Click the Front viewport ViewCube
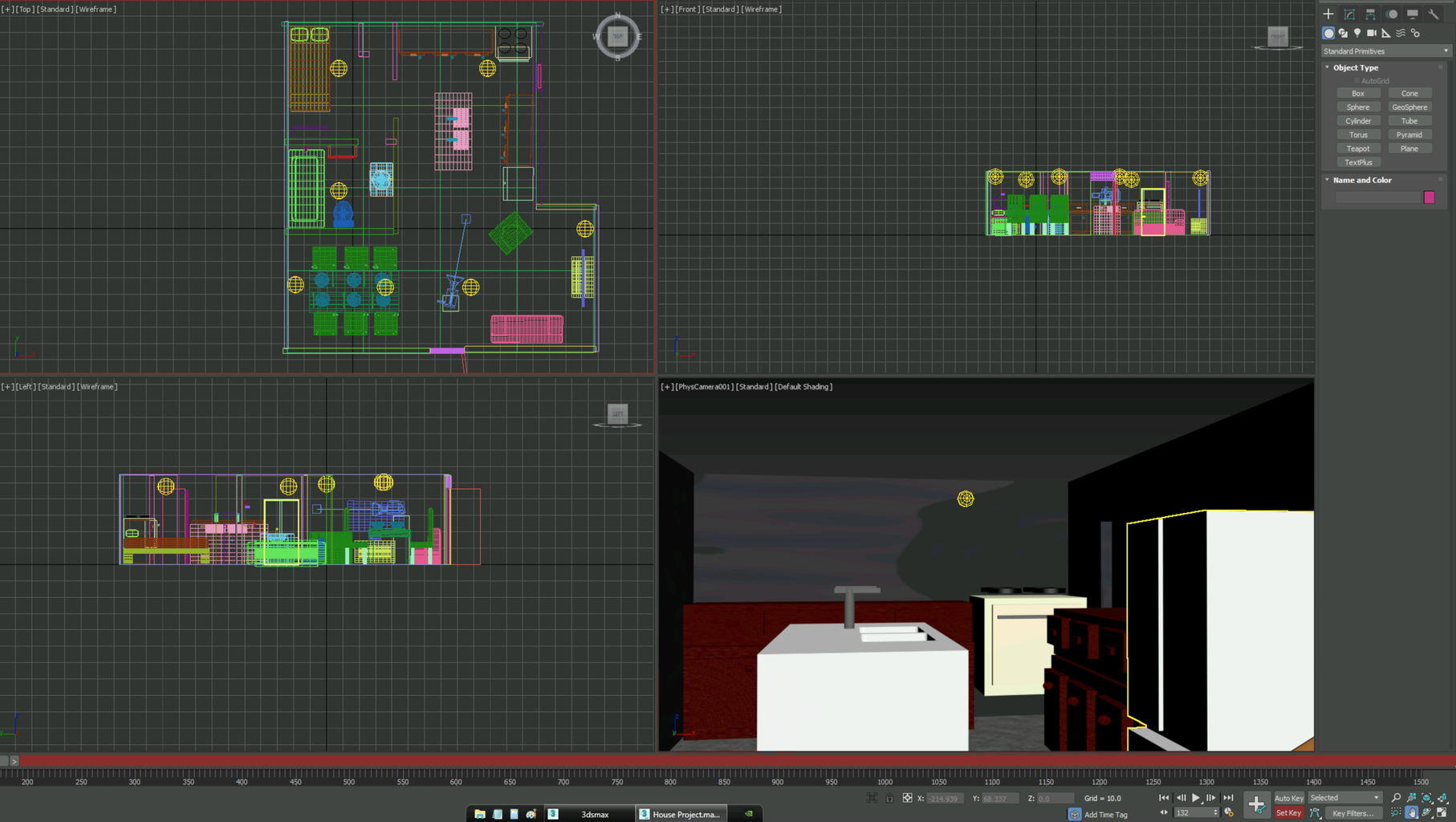 [x=1278, y=36]
